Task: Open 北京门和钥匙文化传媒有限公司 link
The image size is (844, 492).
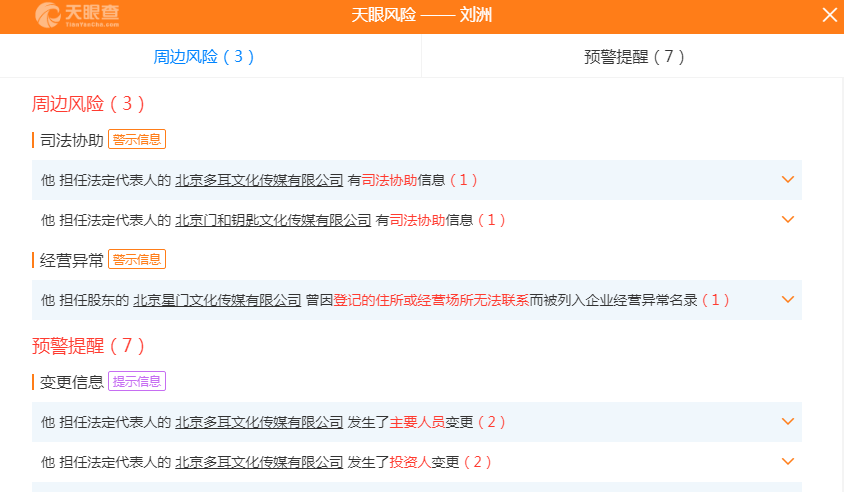Action: (x=273, y=220)
